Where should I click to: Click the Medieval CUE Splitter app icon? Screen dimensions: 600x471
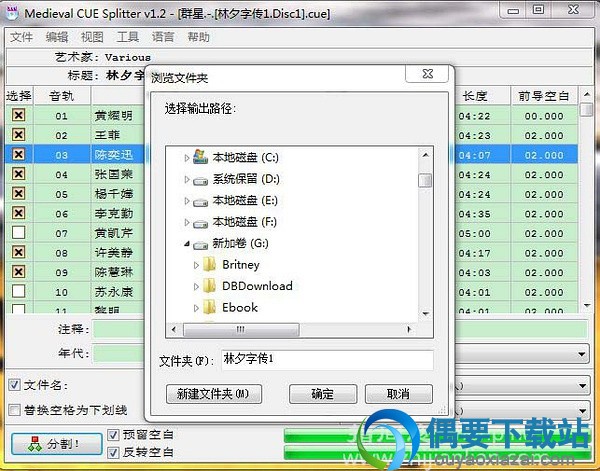pos(12,12)
